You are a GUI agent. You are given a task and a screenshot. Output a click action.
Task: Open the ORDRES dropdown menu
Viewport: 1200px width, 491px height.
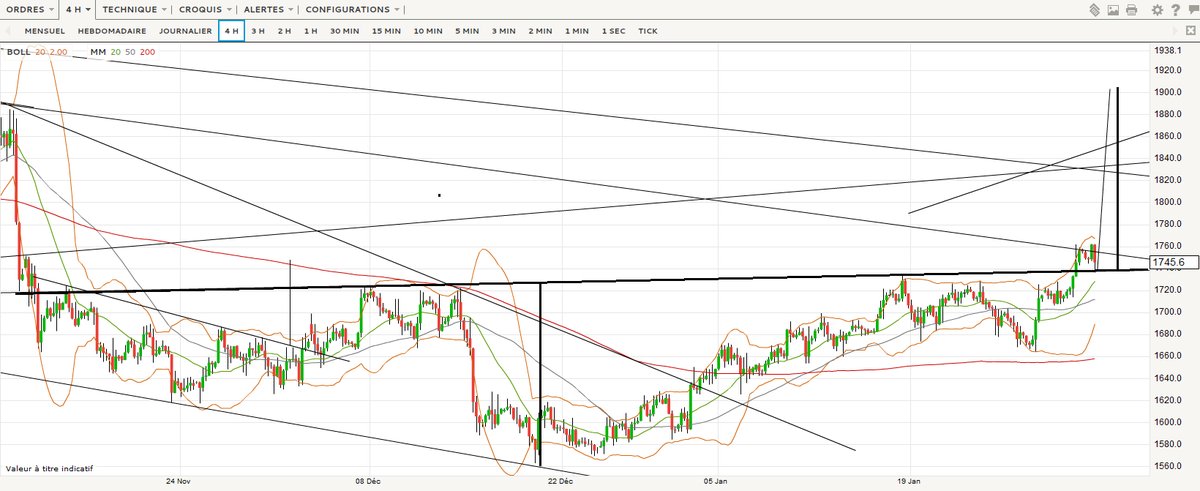tap(30, 9)
